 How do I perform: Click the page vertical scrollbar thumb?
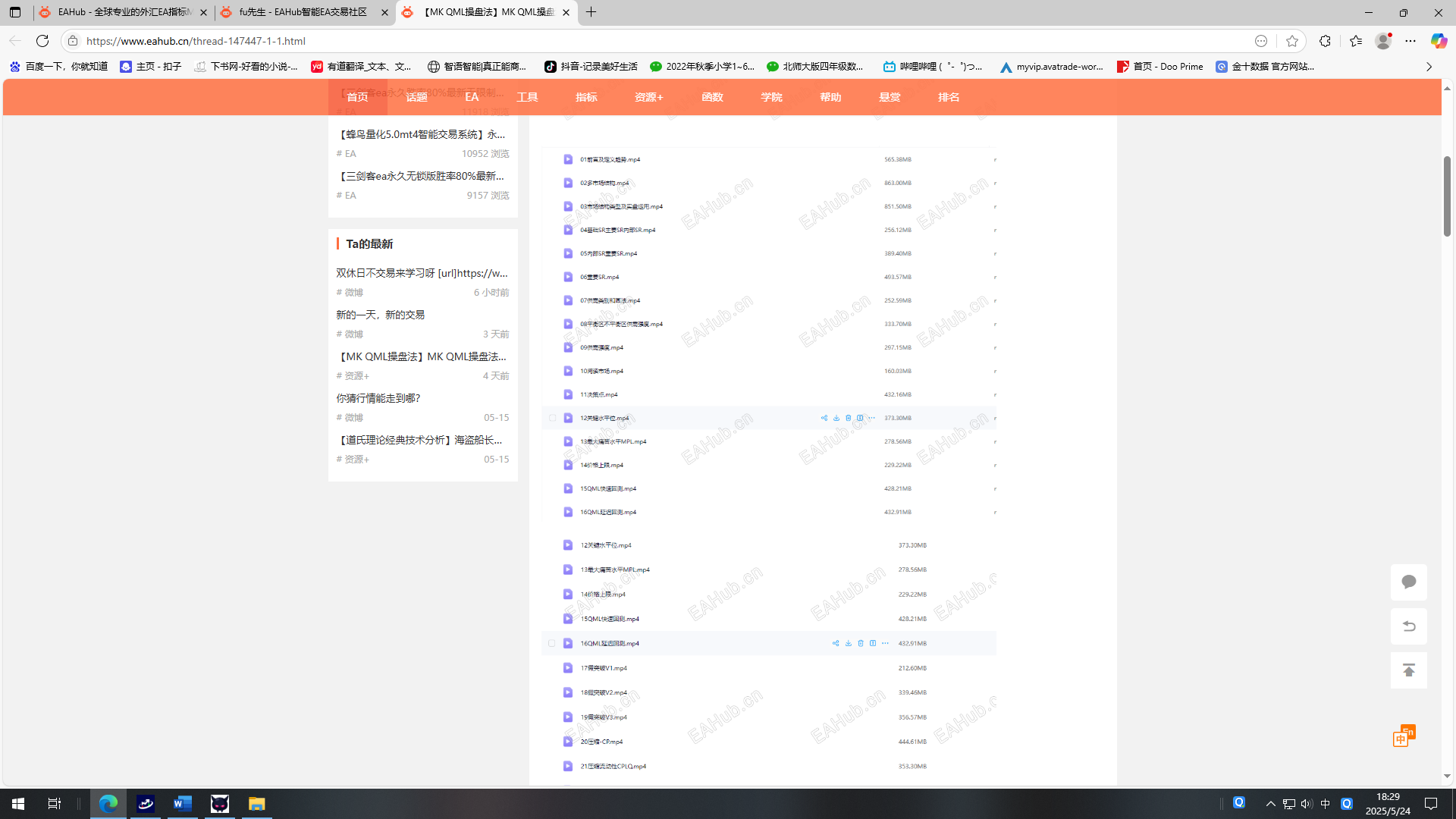[1447, 196]
